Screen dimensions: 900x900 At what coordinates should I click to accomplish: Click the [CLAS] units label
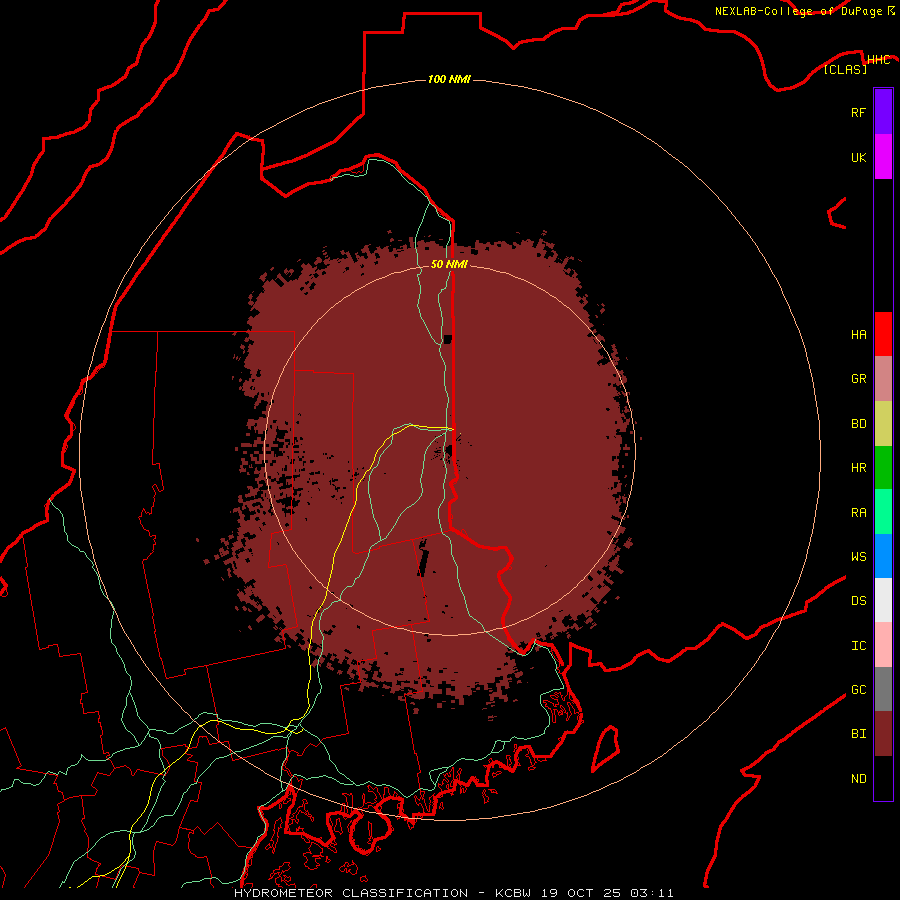(x=845, y=70)
